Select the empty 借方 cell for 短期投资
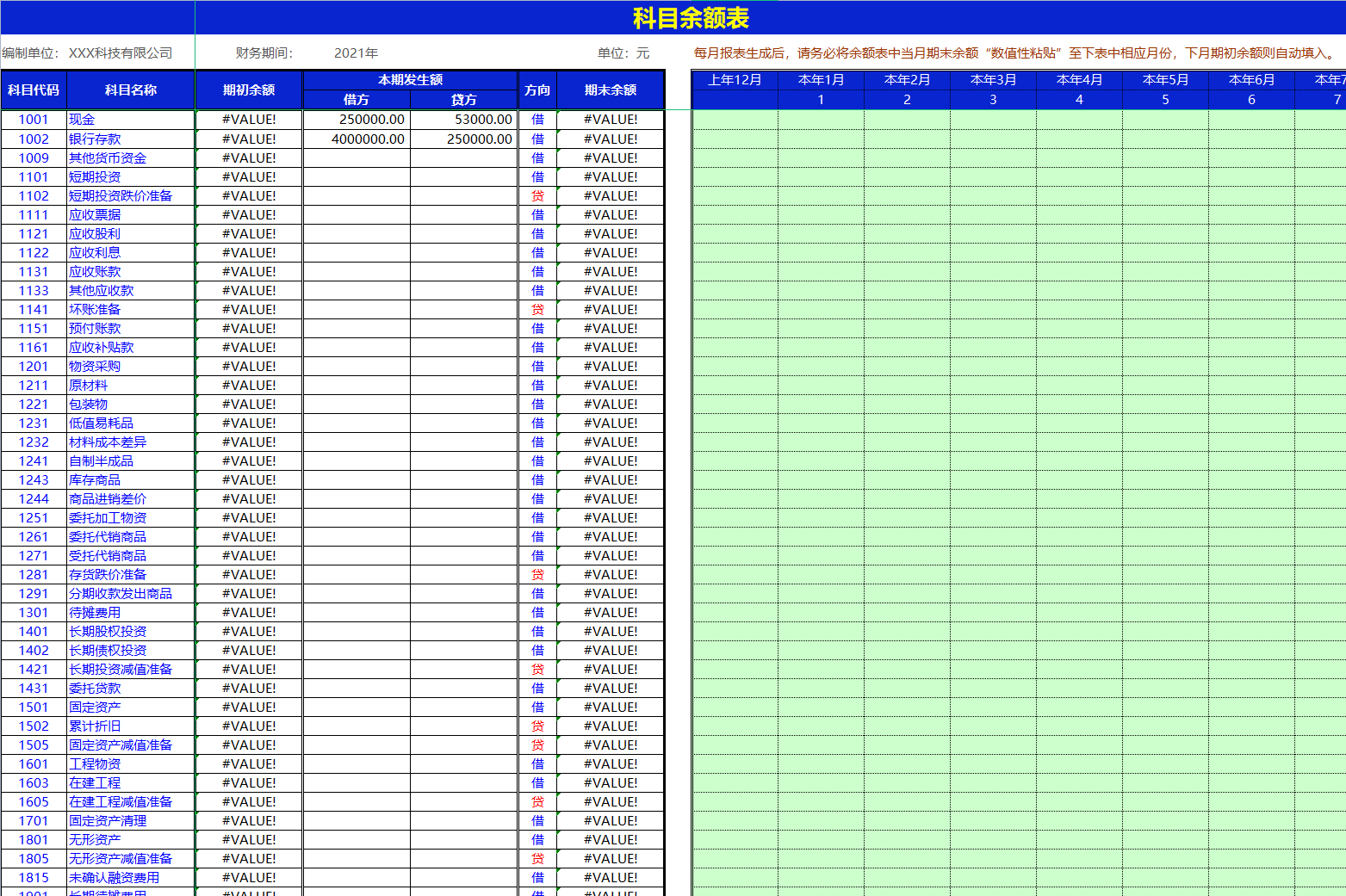Image resolution: width=1346 pixels, height=896 pixels. pyautogui.click(x=357, y=176)
